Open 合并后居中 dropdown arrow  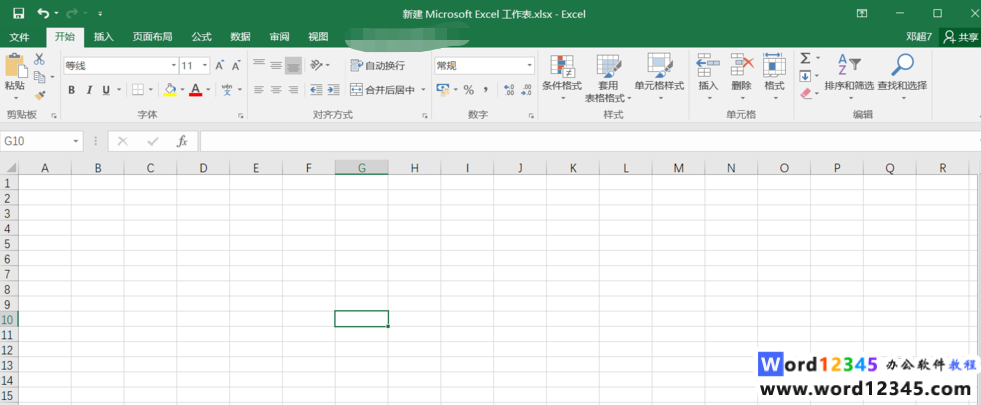(423, 90)
